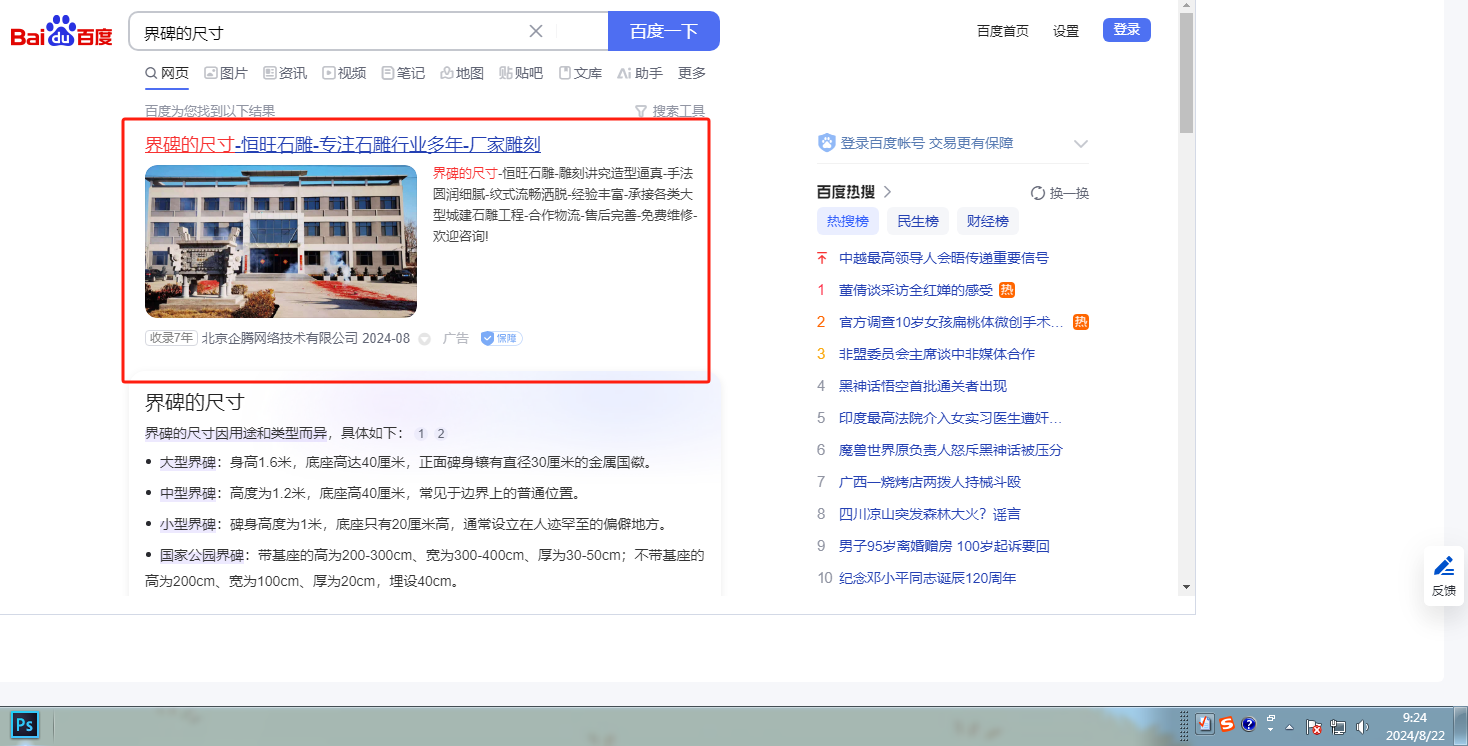Open hot search 官方调查10岁女孩扁桃体微创手术

pyautogui.click(x=951, y=322)
